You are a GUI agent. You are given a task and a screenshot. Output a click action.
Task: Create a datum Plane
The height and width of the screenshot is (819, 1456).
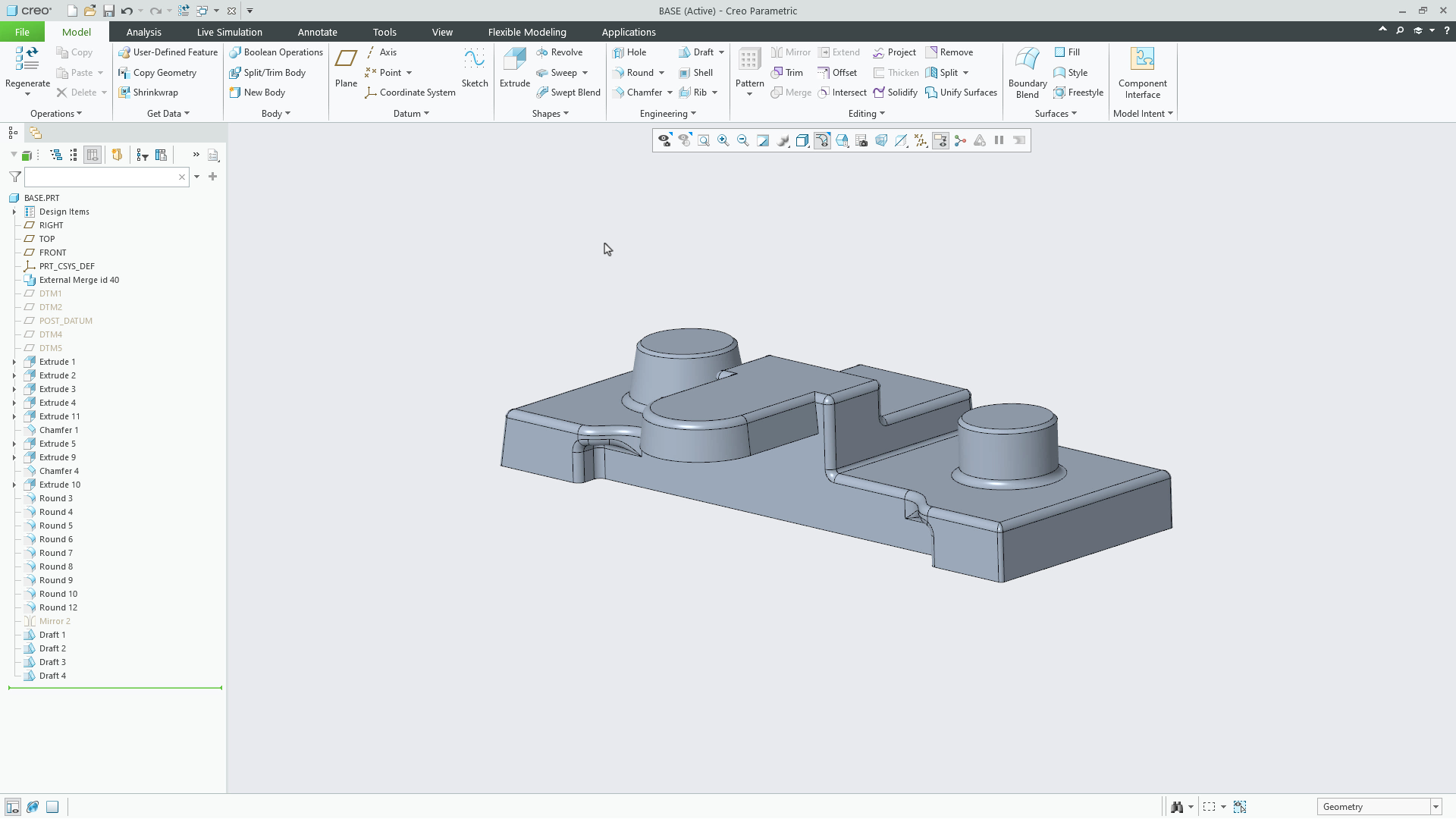[346, 67]
